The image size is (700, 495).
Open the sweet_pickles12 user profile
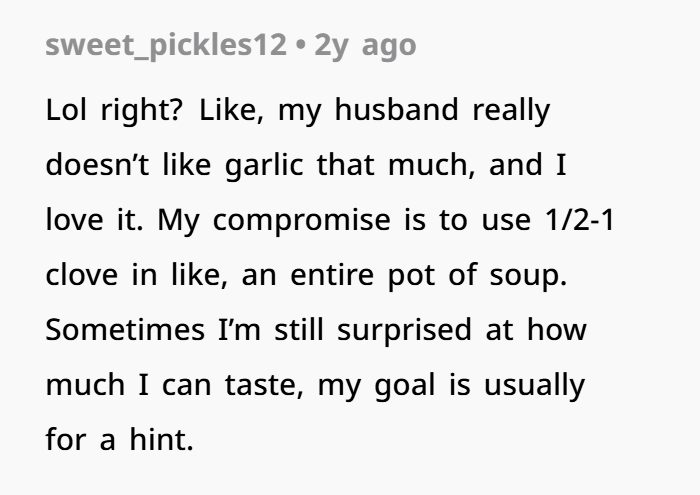pyautogui.click(x=166, y=47)
